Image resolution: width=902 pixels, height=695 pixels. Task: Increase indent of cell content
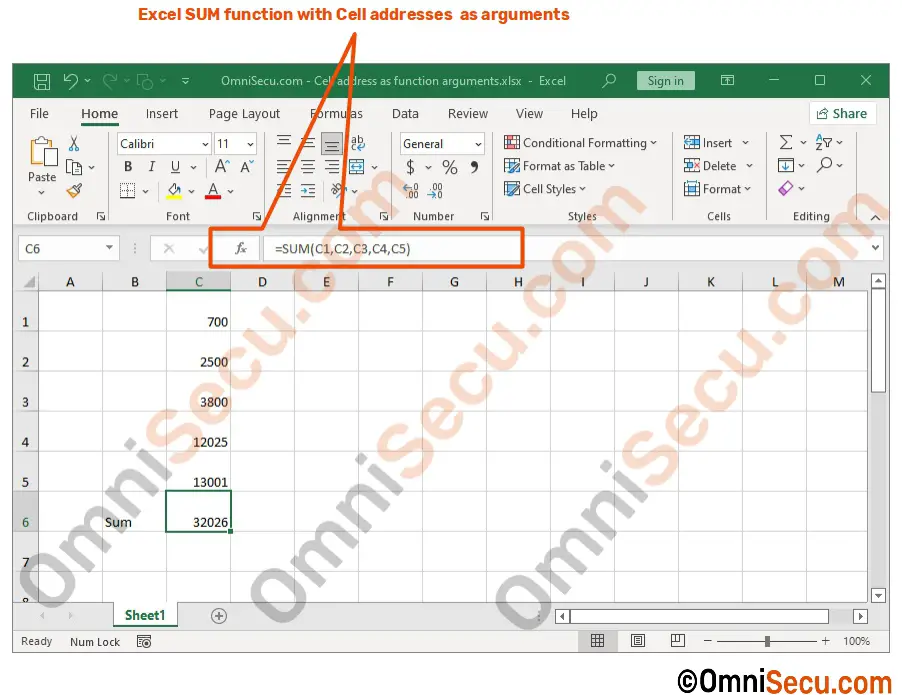click(308, 190)
